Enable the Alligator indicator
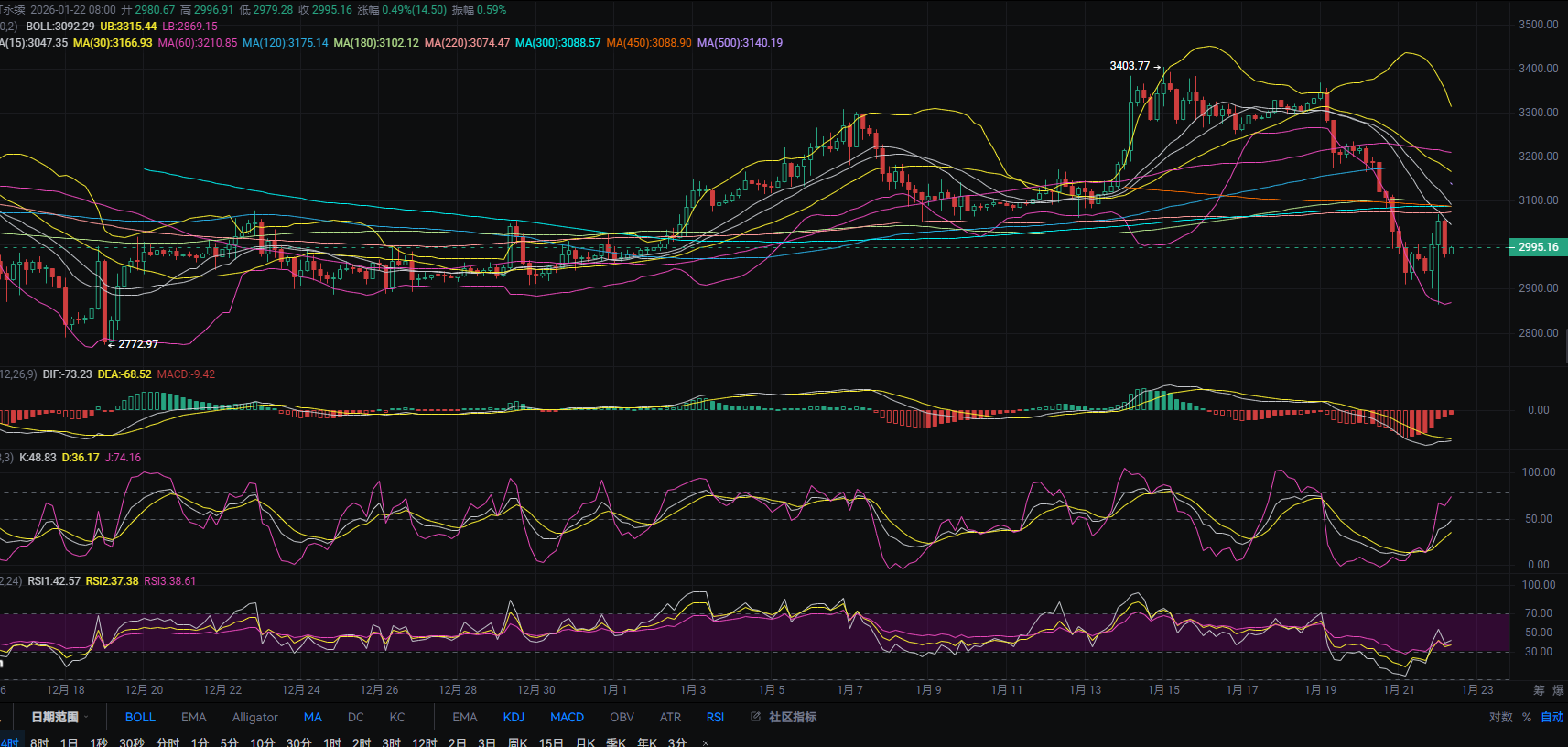The image size is (1568, 747). pos(254,717)
